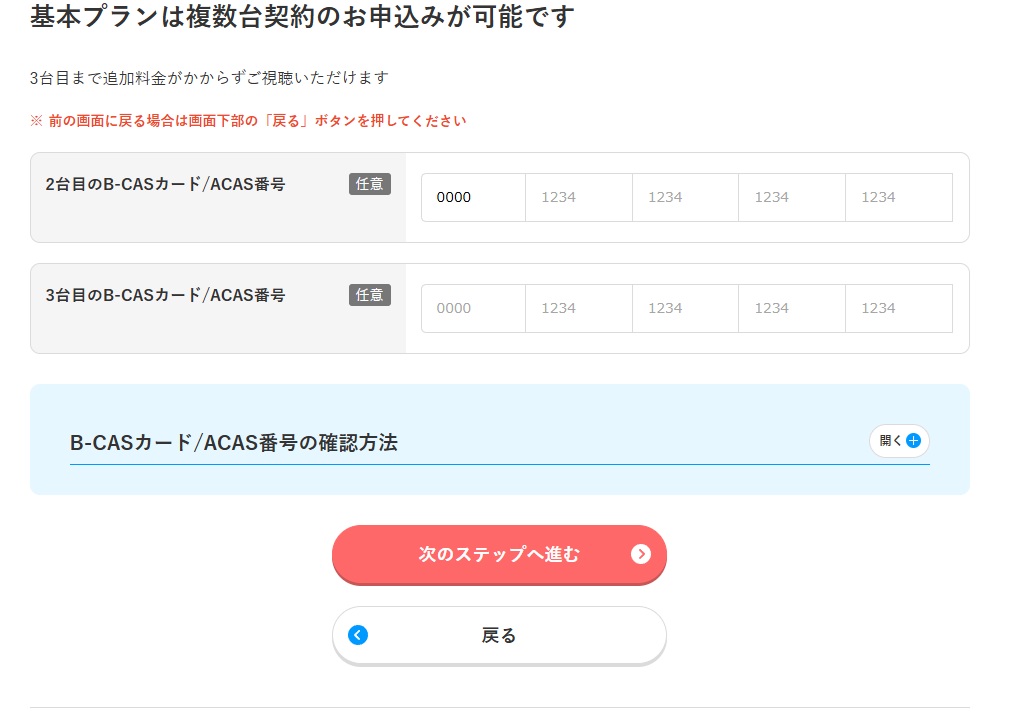Click the first 3台目 field with 0000 placeholder
The height and width of the screenshot is (712, 1011).
[473, 309]
